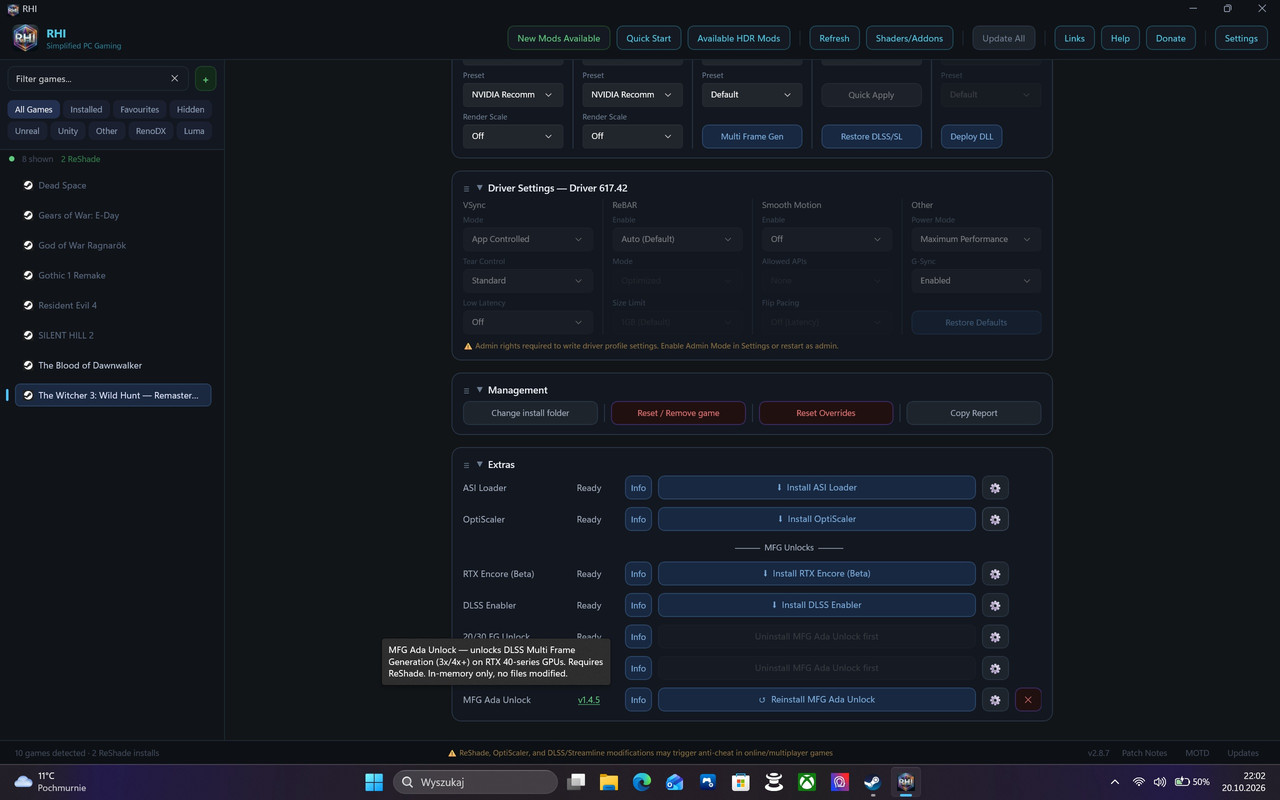
Task: Open Steam from the taskbar
Action: point(872,782)
